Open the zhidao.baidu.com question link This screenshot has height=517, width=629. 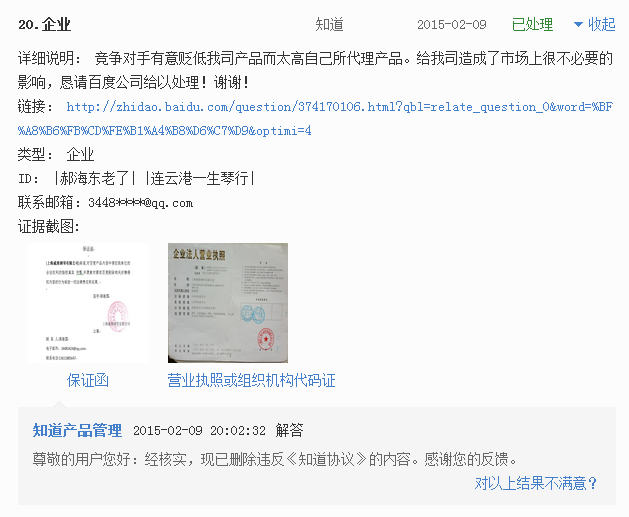pyautogui.click(x=339, y=107)
